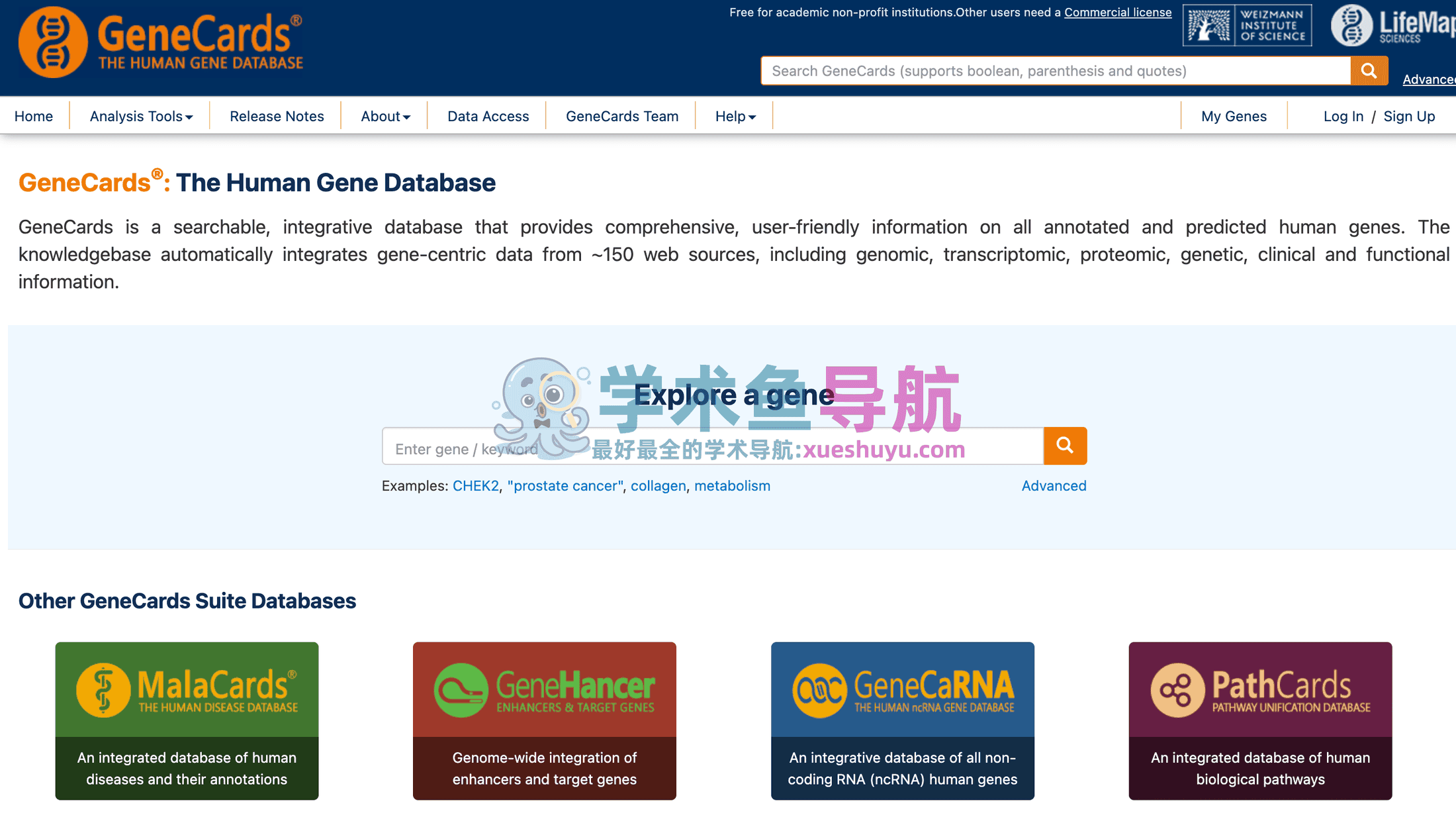1456x817 pixels.
Task: Click the LifeMap Sciences logo
Action: [1392, 26]
